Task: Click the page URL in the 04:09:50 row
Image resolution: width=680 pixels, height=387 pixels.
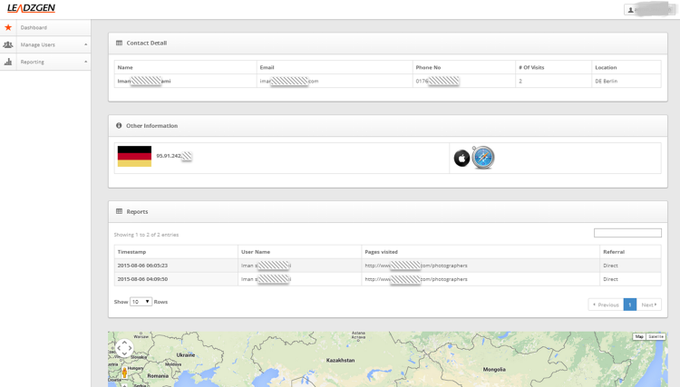Action: point(416,279)
